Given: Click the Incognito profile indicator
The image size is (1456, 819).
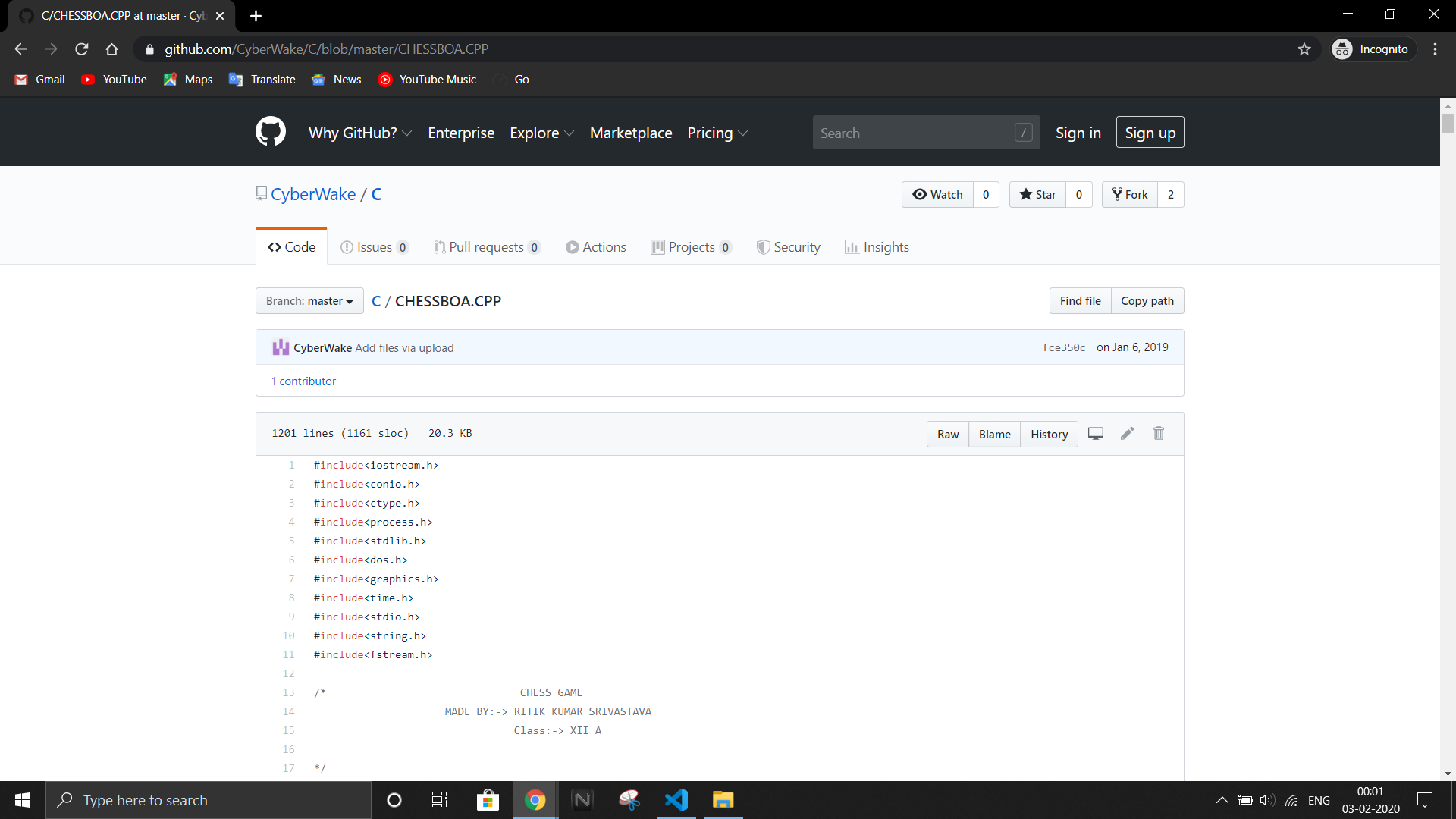Looking at the screenshot, I should coord(1373,49).
